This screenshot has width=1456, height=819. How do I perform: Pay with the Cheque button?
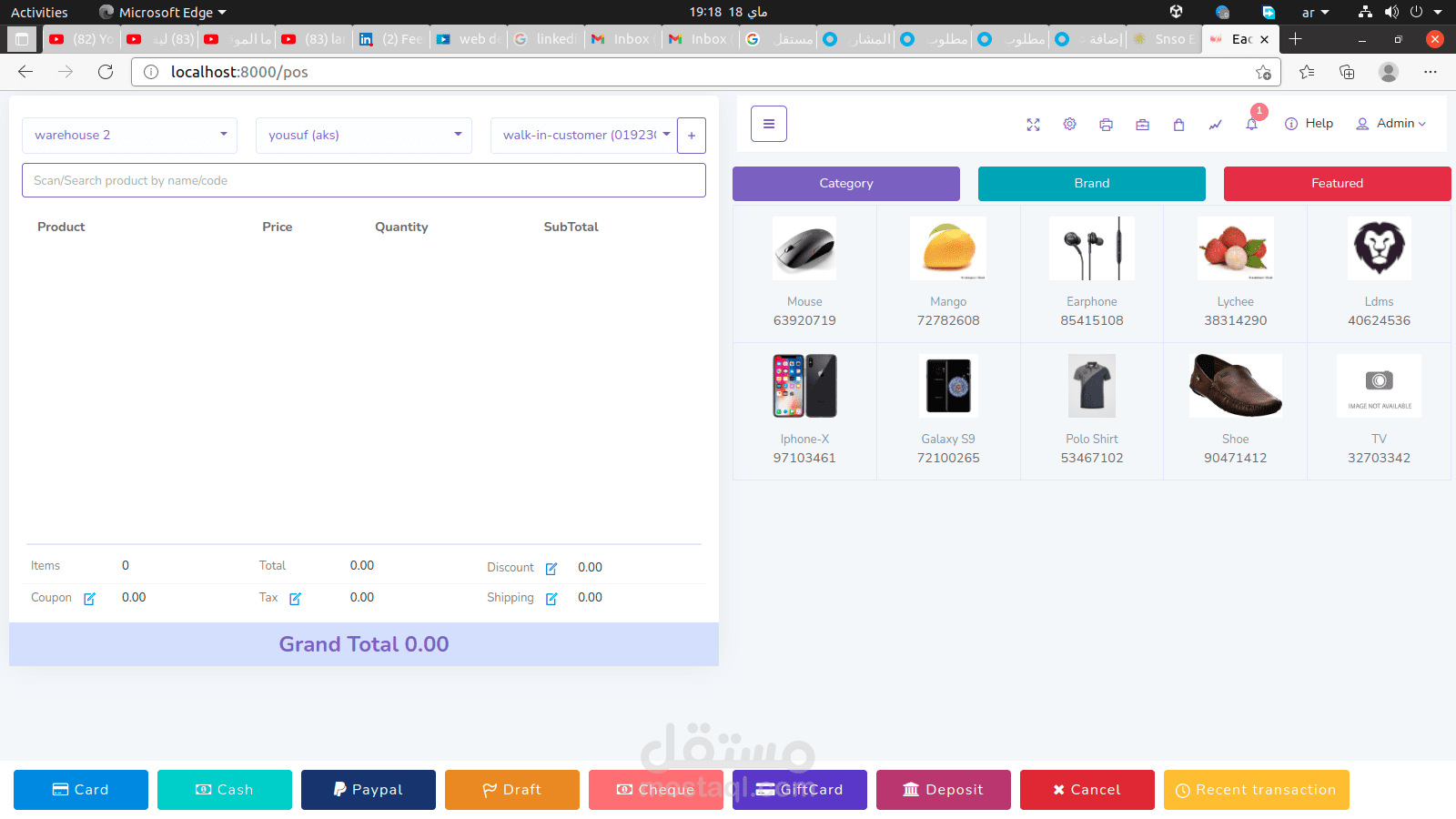click(656, 790)
